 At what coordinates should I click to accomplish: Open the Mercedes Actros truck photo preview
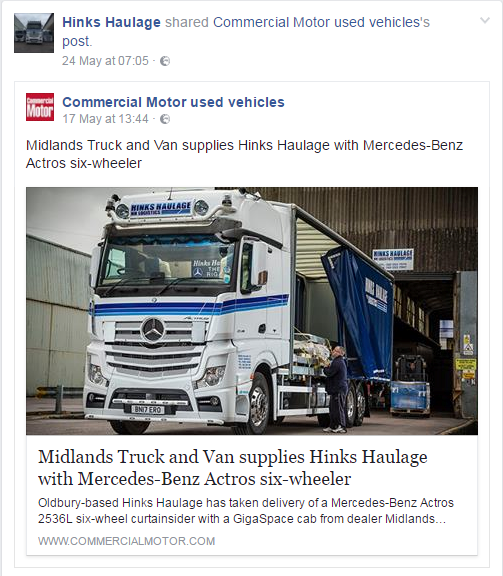pyautogui.click(x=252, y=311)
